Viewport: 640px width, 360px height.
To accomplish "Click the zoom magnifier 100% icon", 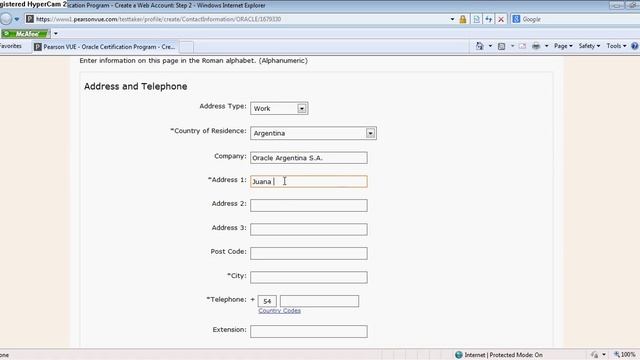I will coord(617,355).
